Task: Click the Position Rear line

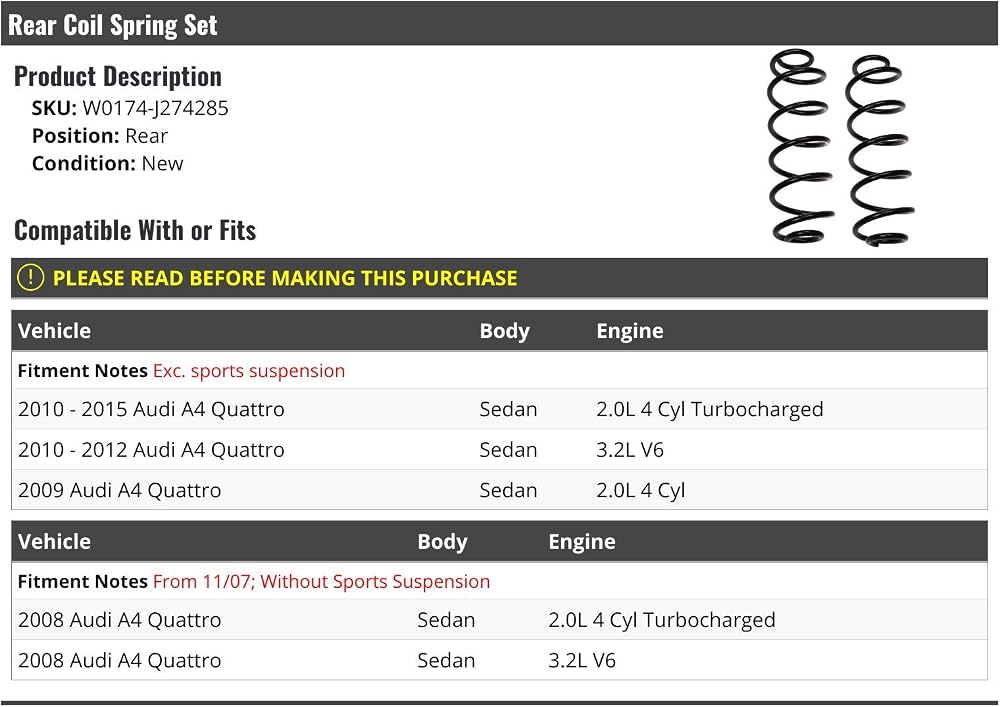Action: [100, 136]
